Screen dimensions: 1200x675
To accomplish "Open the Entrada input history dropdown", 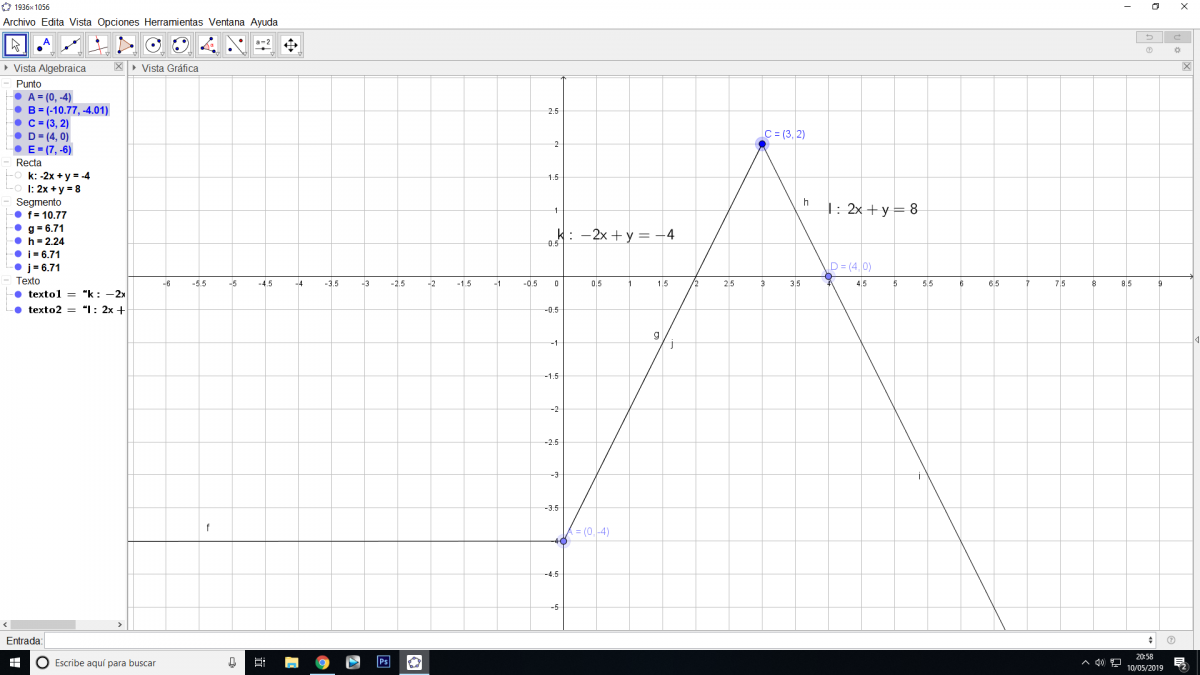I will 1152,640.
